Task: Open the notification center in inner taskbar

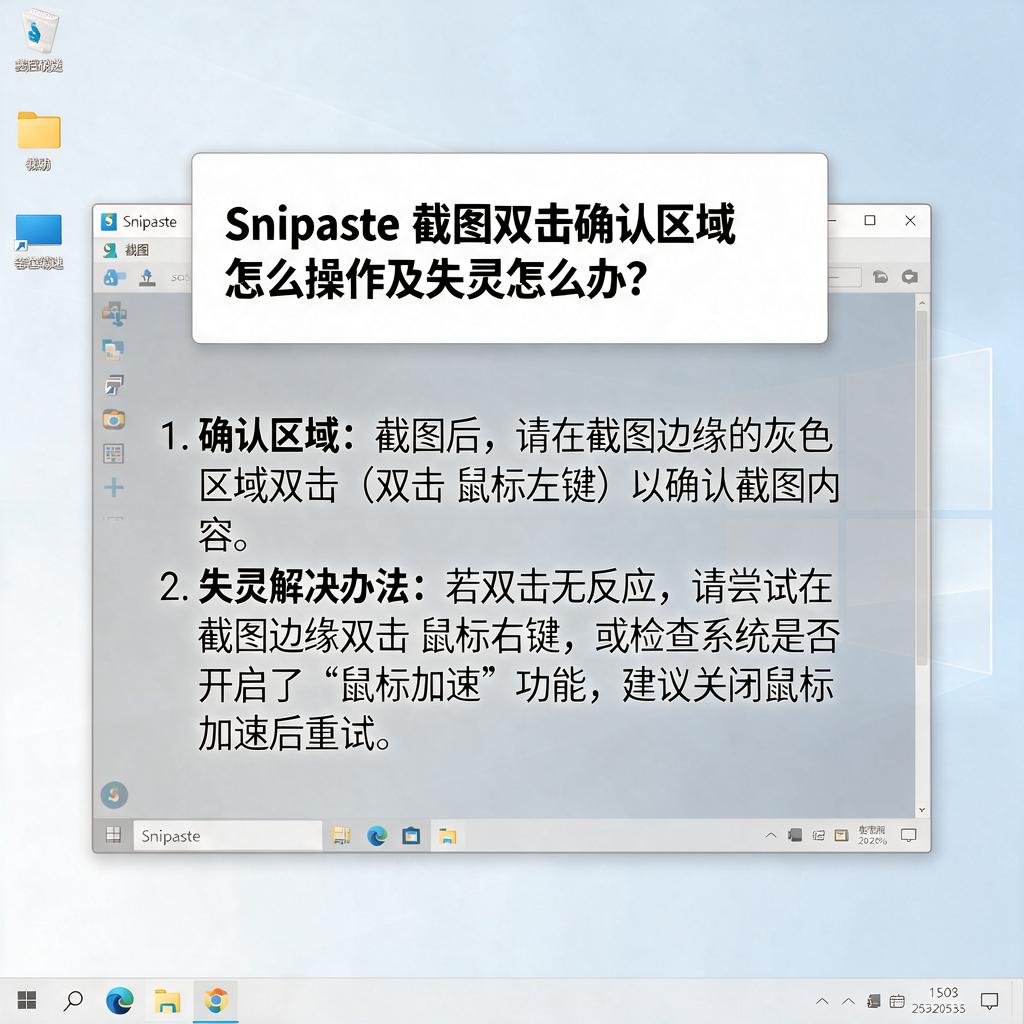Action: click(908, 835)
